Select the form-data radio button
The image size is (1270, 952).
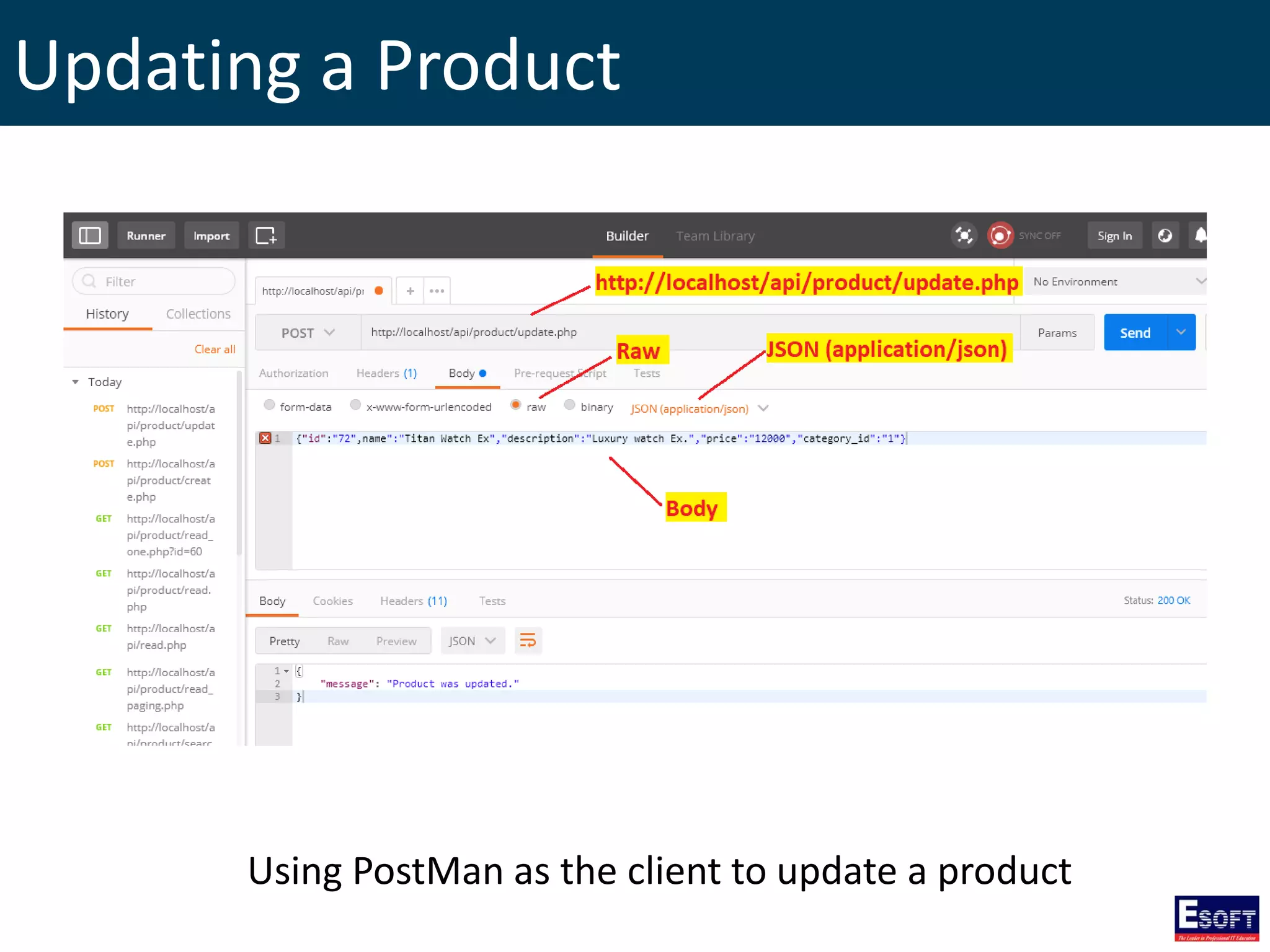click(x=269, y=405)
